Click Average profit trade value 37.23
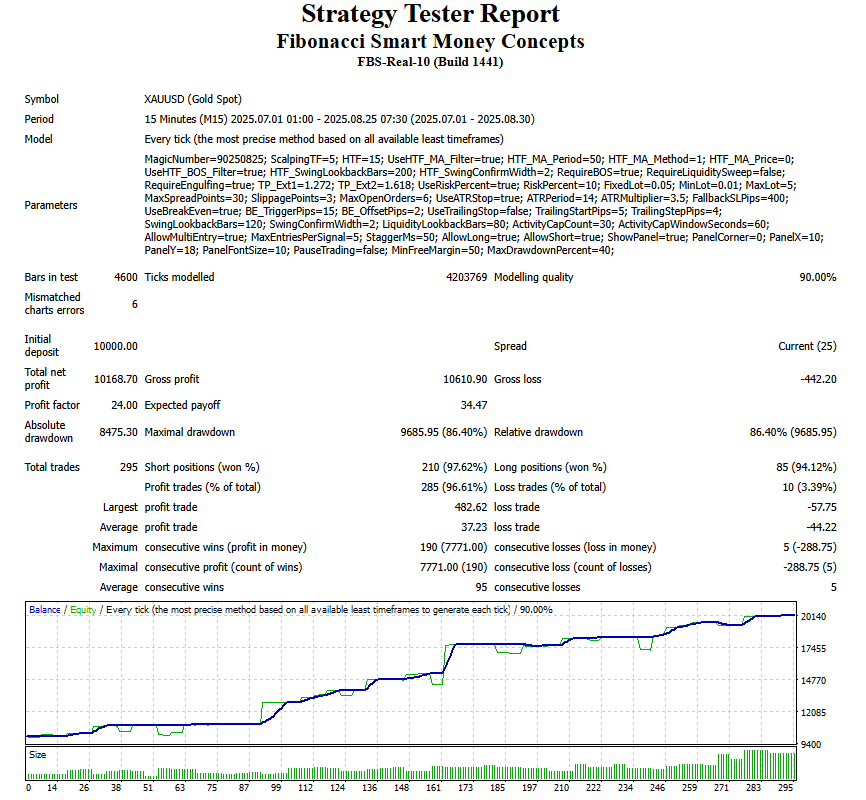The height and width of the screenshot is (800, 866). 474,528
